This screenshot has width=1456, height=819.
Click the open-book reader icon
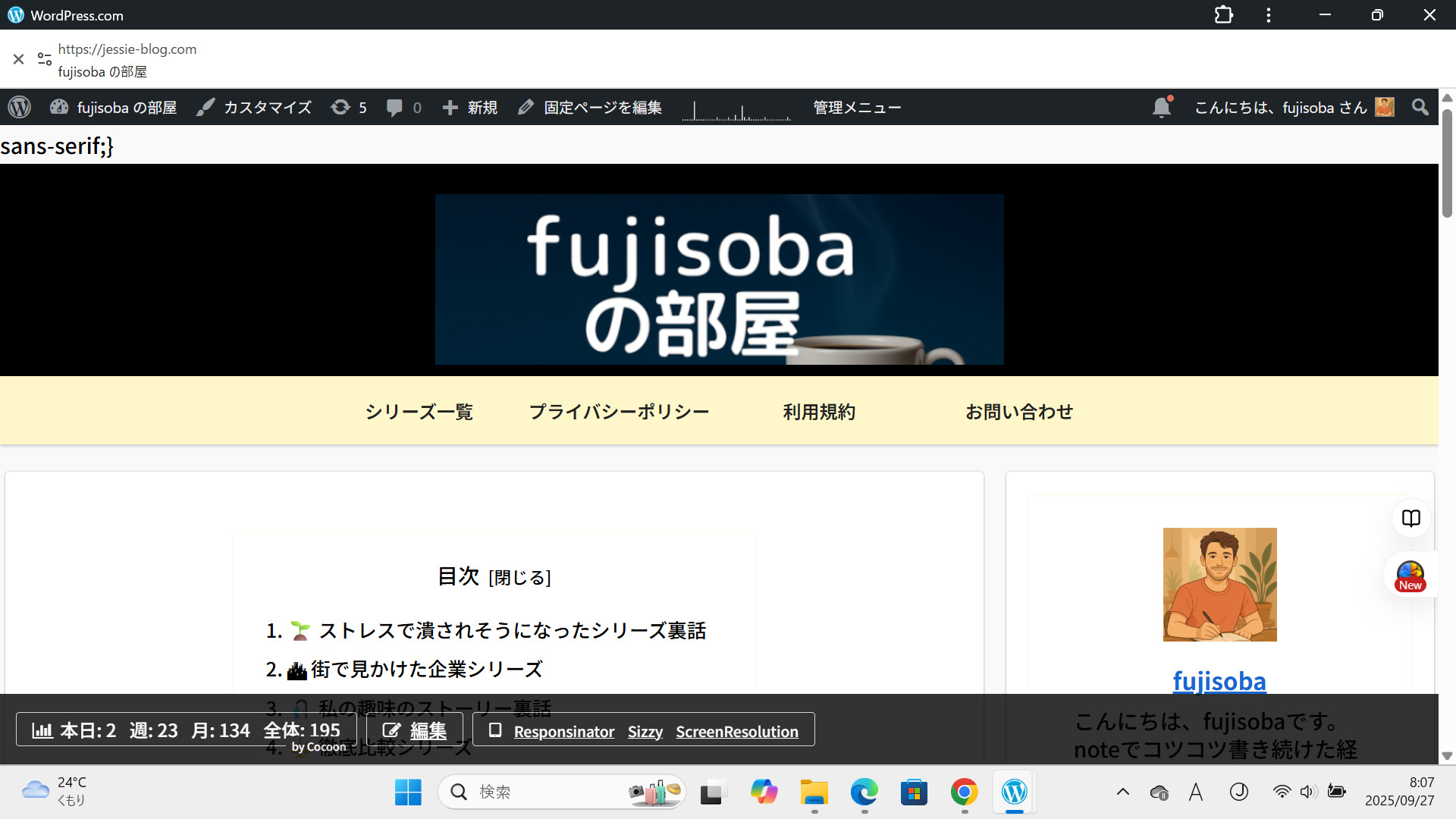1410,519
